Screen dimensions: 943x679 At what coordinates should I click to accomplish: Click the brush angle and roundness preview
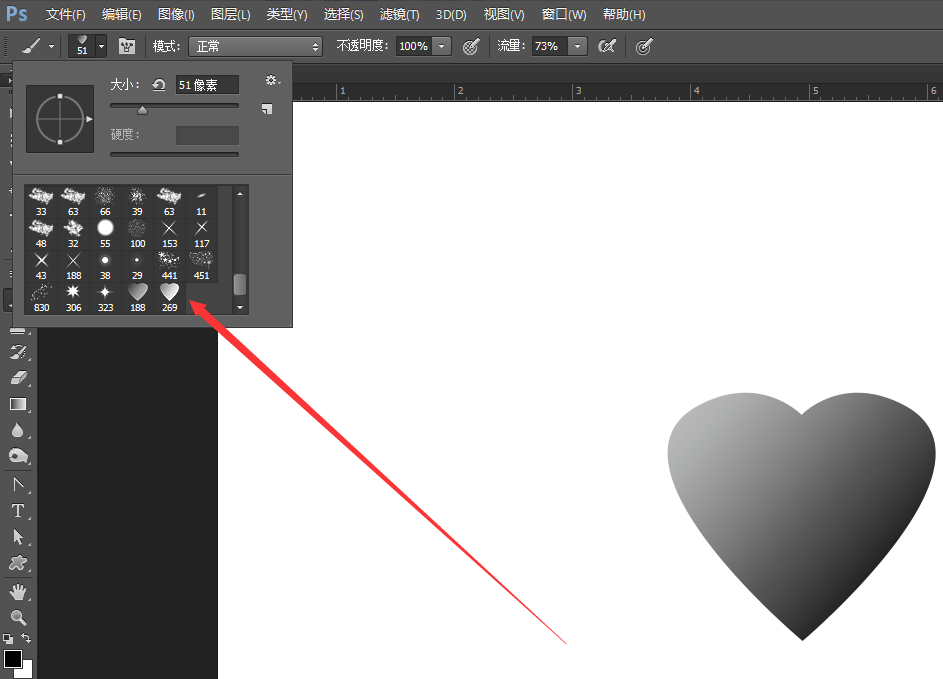tap(60, 118)
